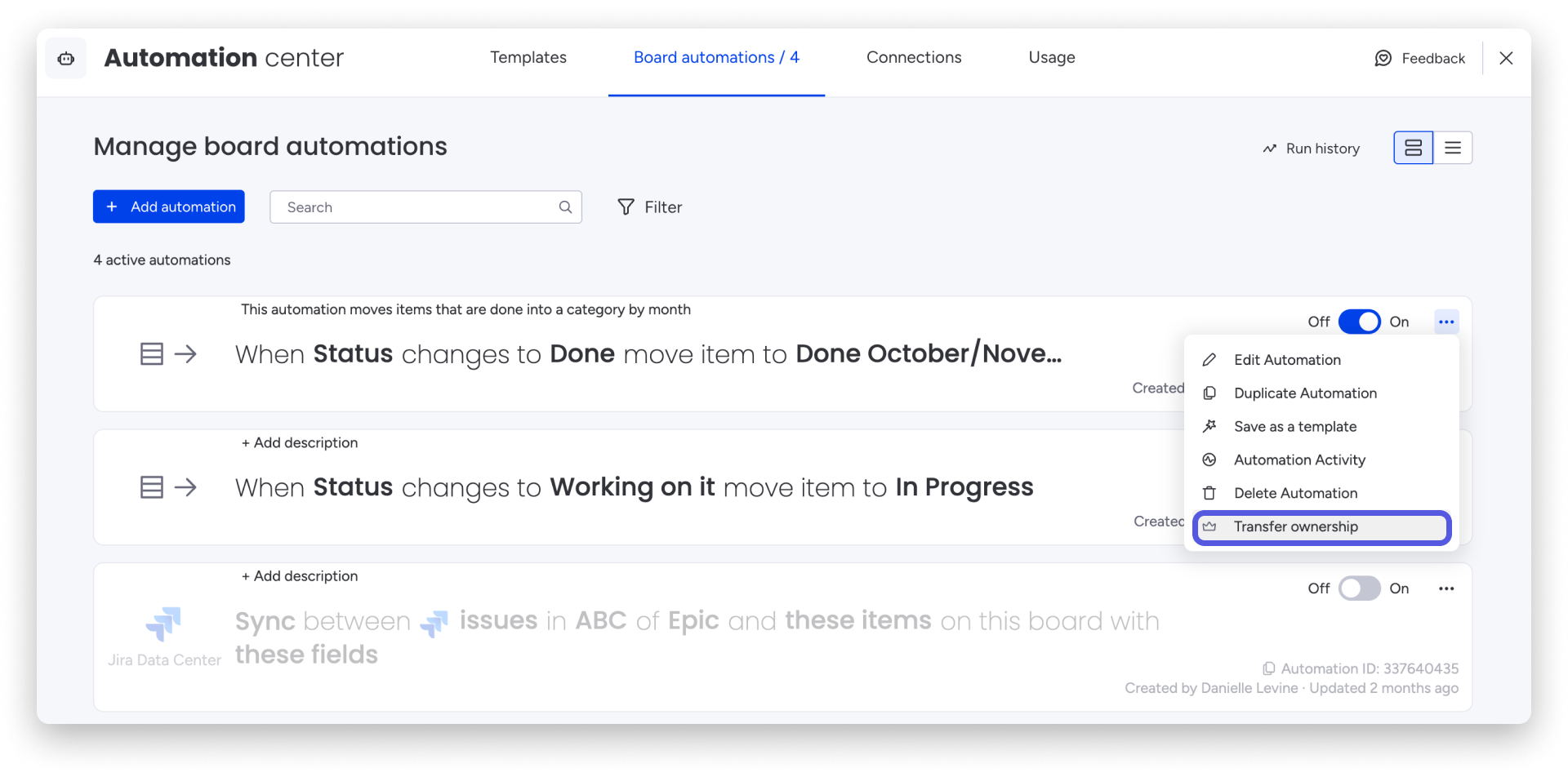Screen dimensions: 1568x777
Task: Click the Automation center robot icon
Action: pos(66,58)
